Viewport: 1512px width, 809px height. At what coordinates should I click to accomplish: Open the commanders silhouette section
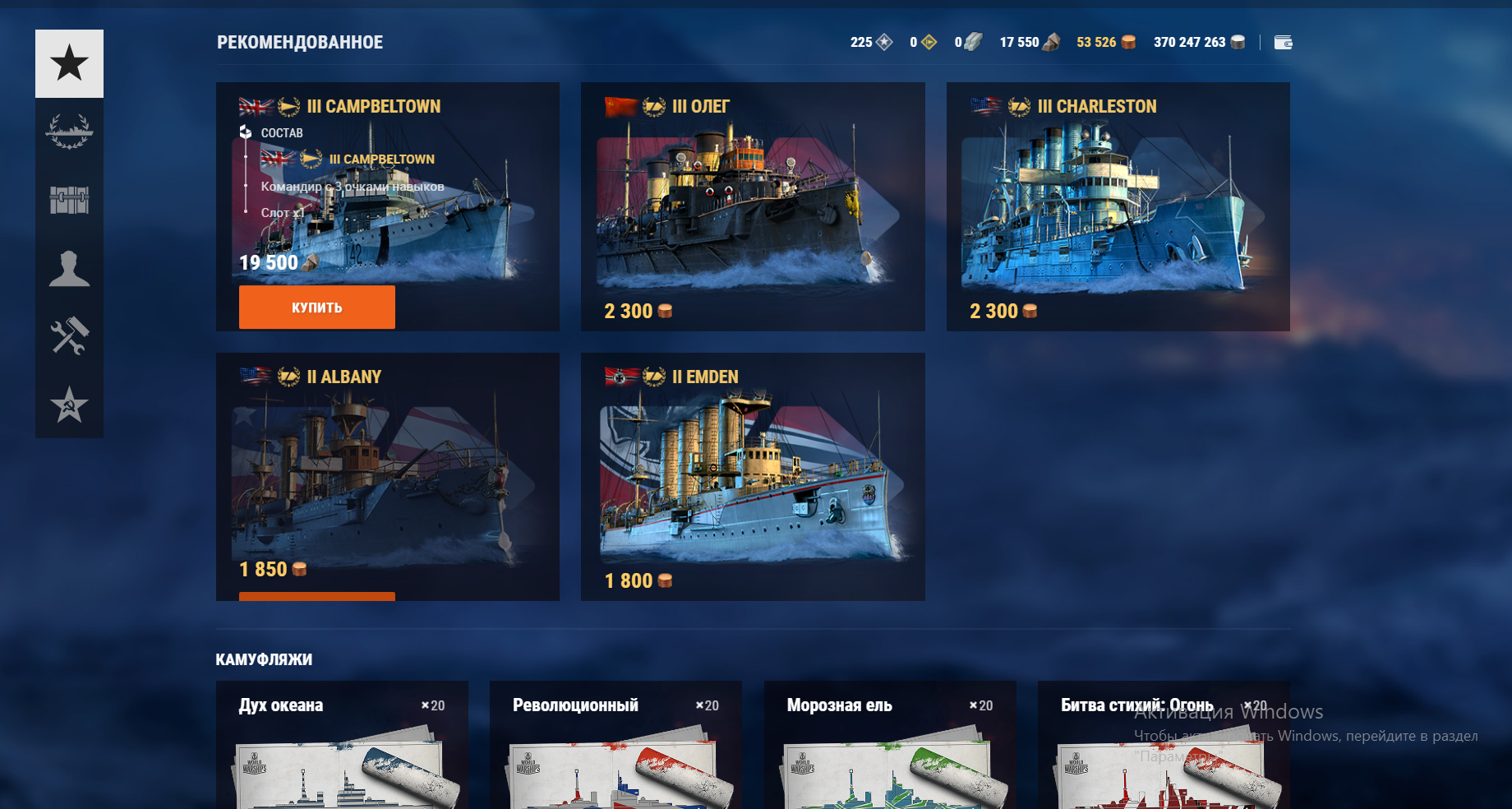pos(69,268)
